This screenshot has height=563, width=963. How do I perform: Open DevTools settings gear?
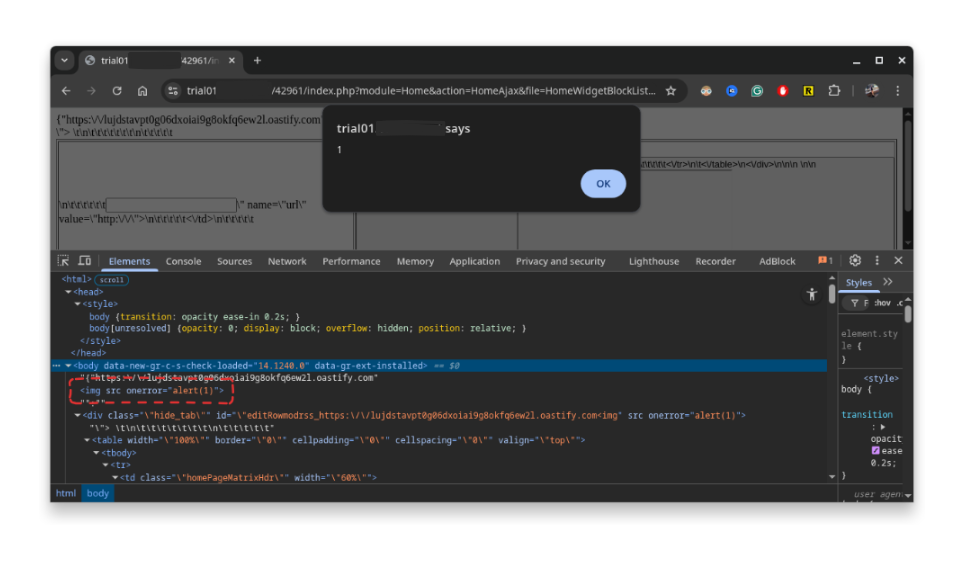click(x=855, y=261)
